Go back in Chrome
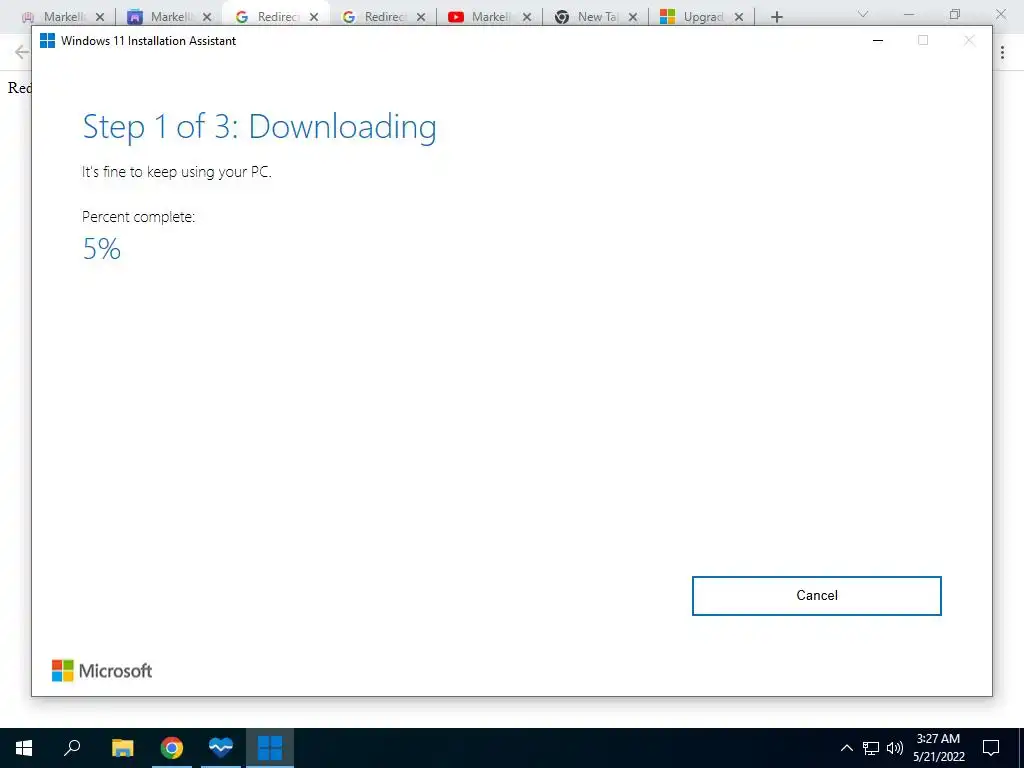 click(x=22, y=52)
